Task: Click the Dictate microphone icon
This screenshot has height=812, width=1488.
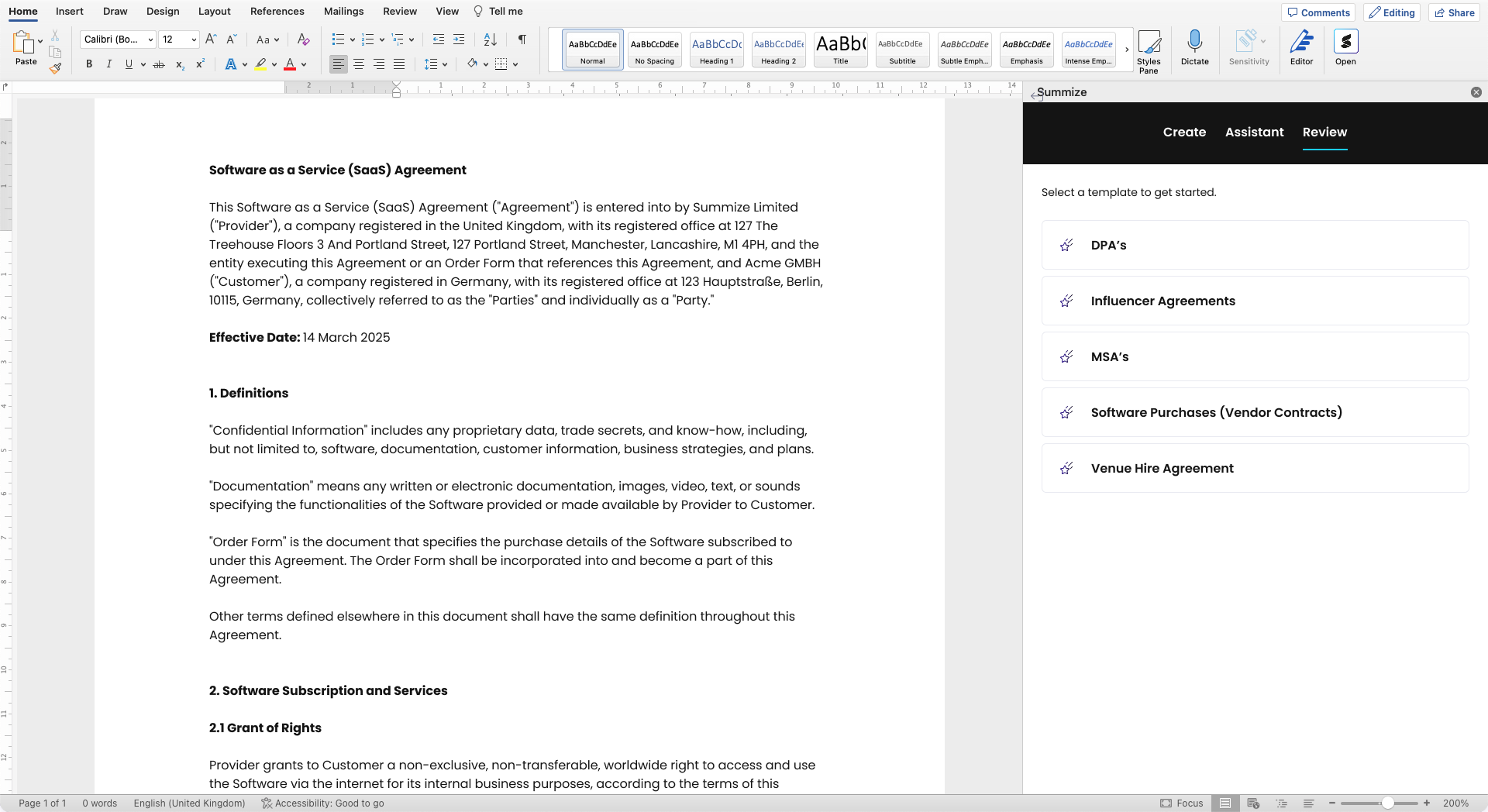Action: point(1194,48)
